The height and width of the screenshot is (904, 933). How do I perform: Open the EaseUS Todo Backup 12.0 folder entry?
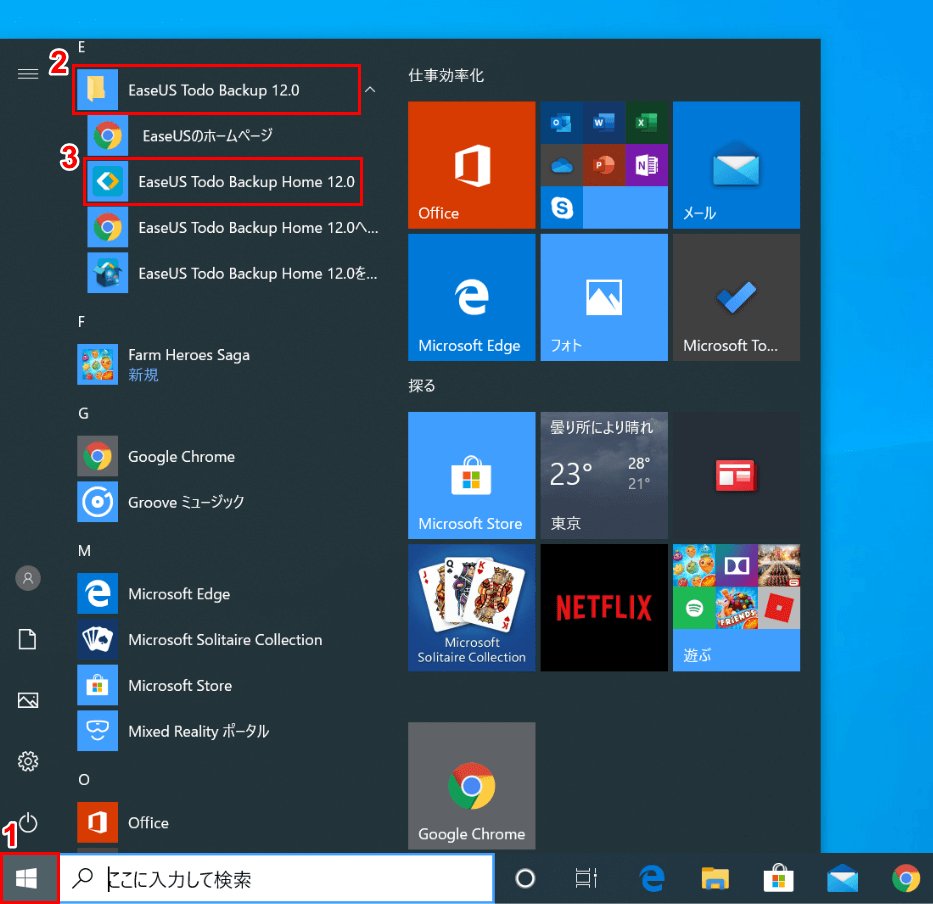click(217, 89)
